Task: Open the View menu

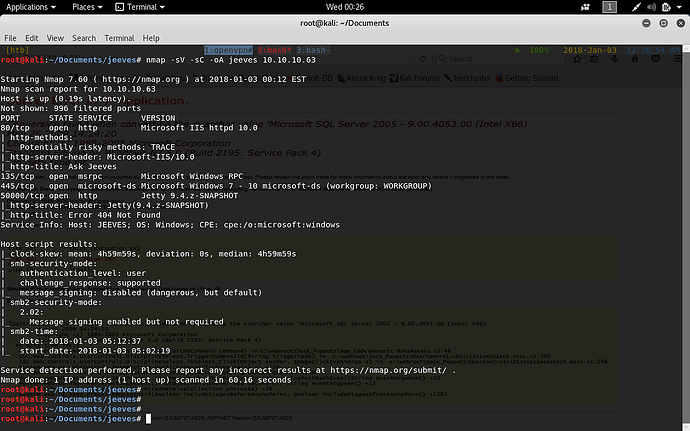Action: [x=55, y=38]
